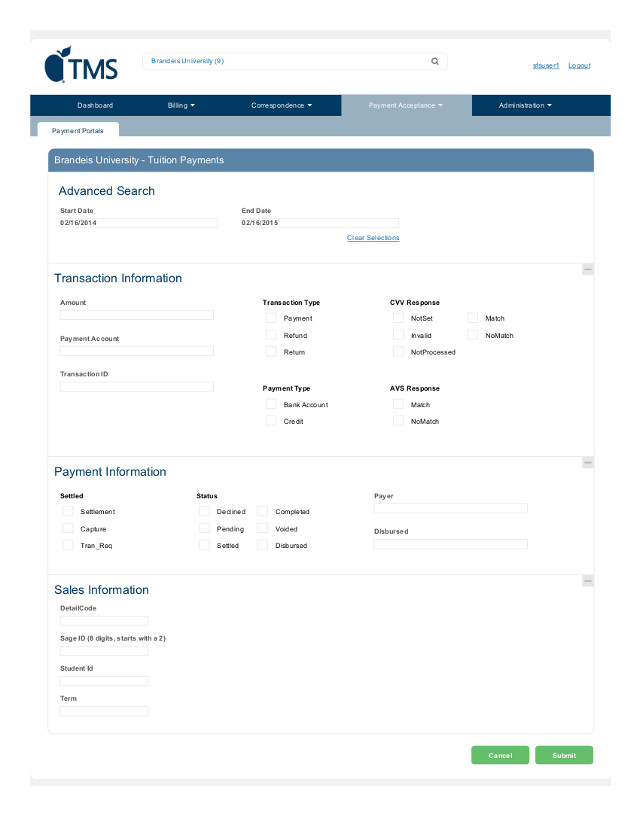Viewport: 640px width, 828px height.
Task: Click the Transaction ID input field
Action: 137,387
